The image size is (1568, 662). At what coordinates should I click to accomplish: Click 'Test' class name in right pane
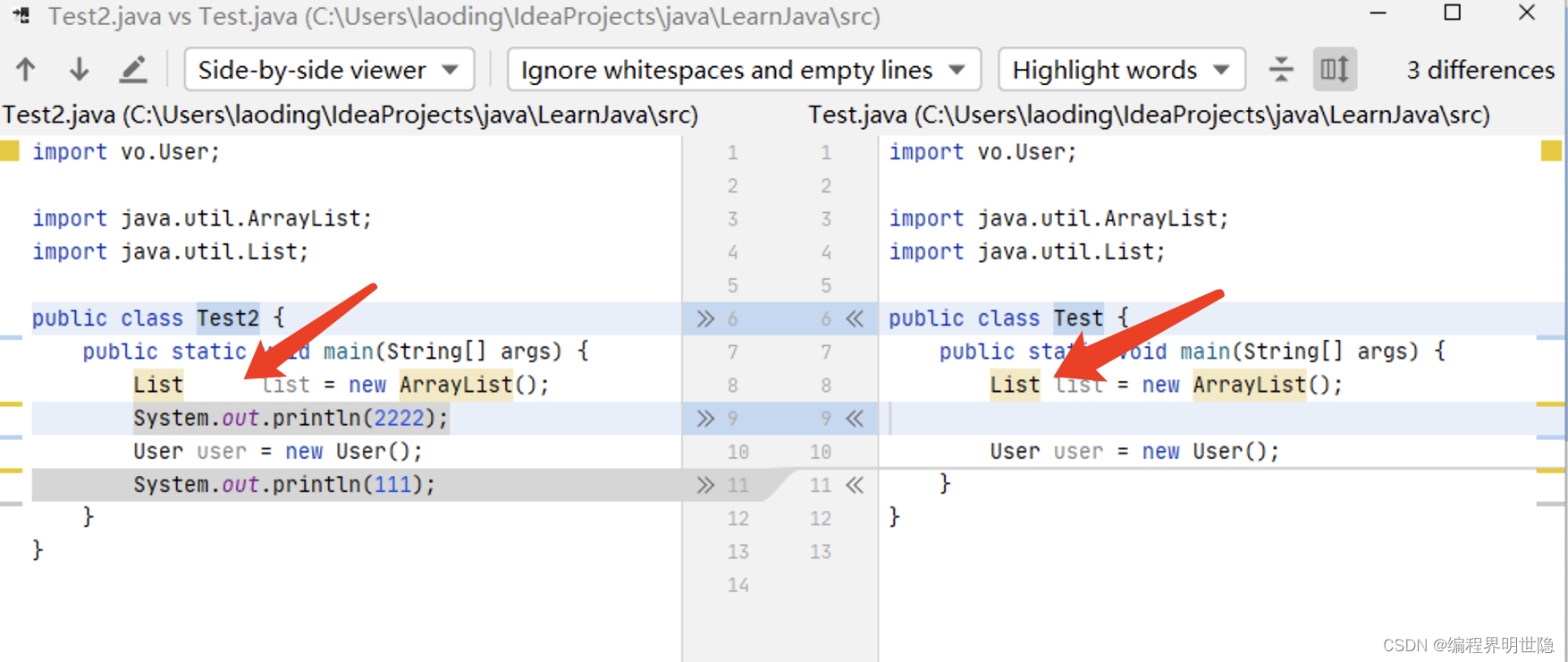pos(1078,318)
